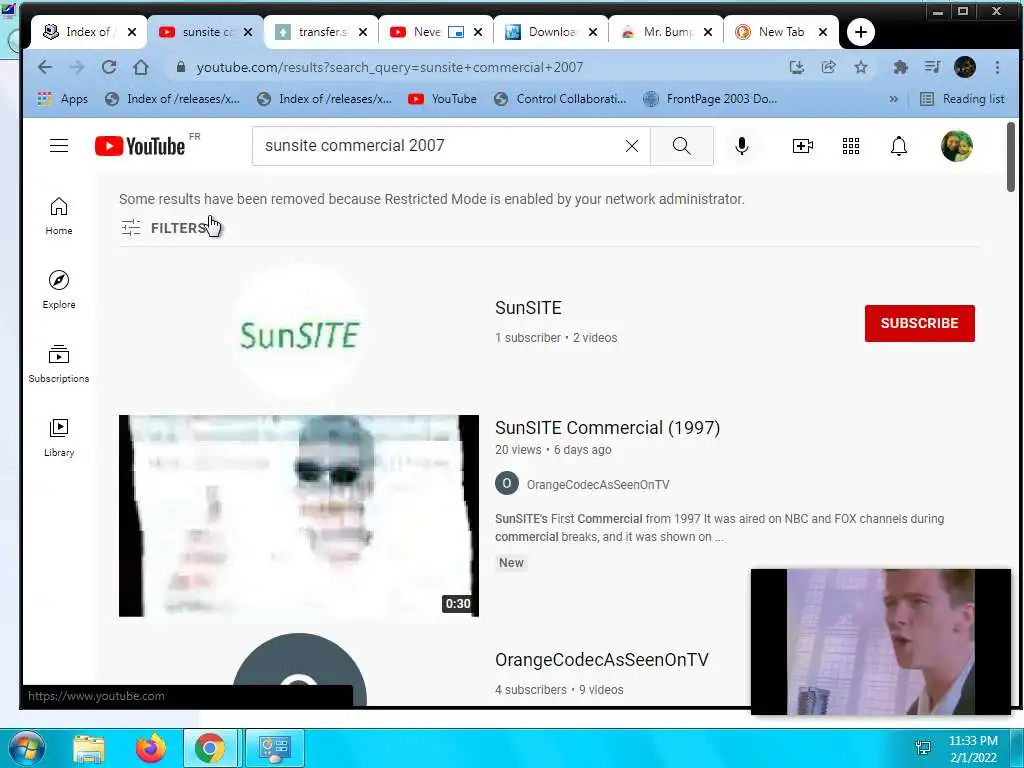1024x768 pixels.
Task: Share this page via address bar icon
Action: coord(828,67)
